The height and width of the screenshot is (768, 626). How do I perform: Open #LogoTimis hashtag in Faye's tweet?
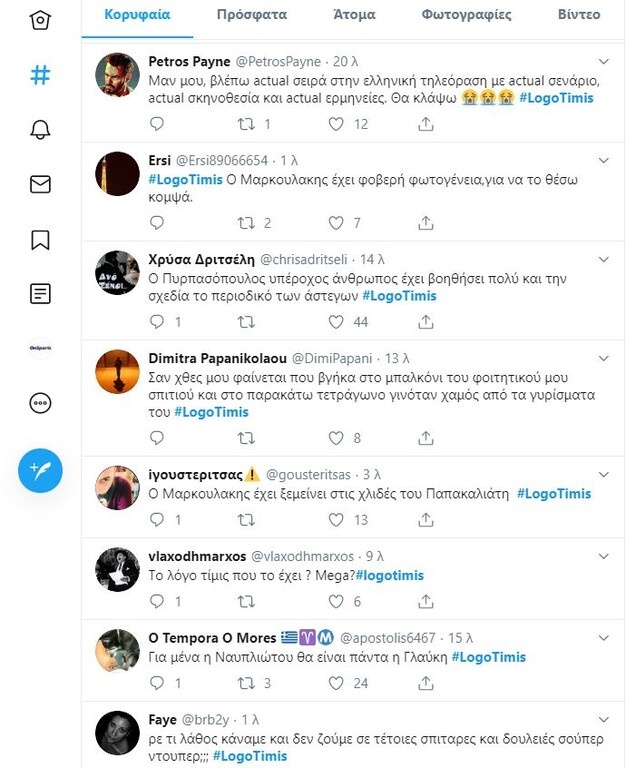click(x=250, y=756)
